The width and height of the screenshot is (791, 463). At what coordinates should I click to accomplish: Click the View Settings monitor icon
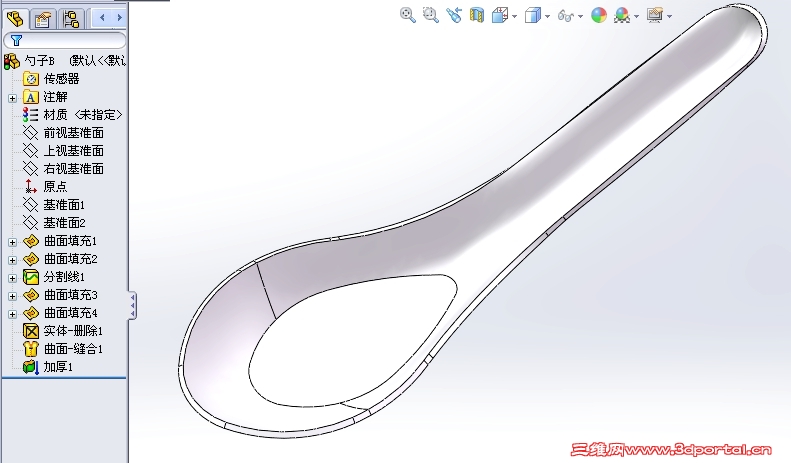tap(655, 15)
